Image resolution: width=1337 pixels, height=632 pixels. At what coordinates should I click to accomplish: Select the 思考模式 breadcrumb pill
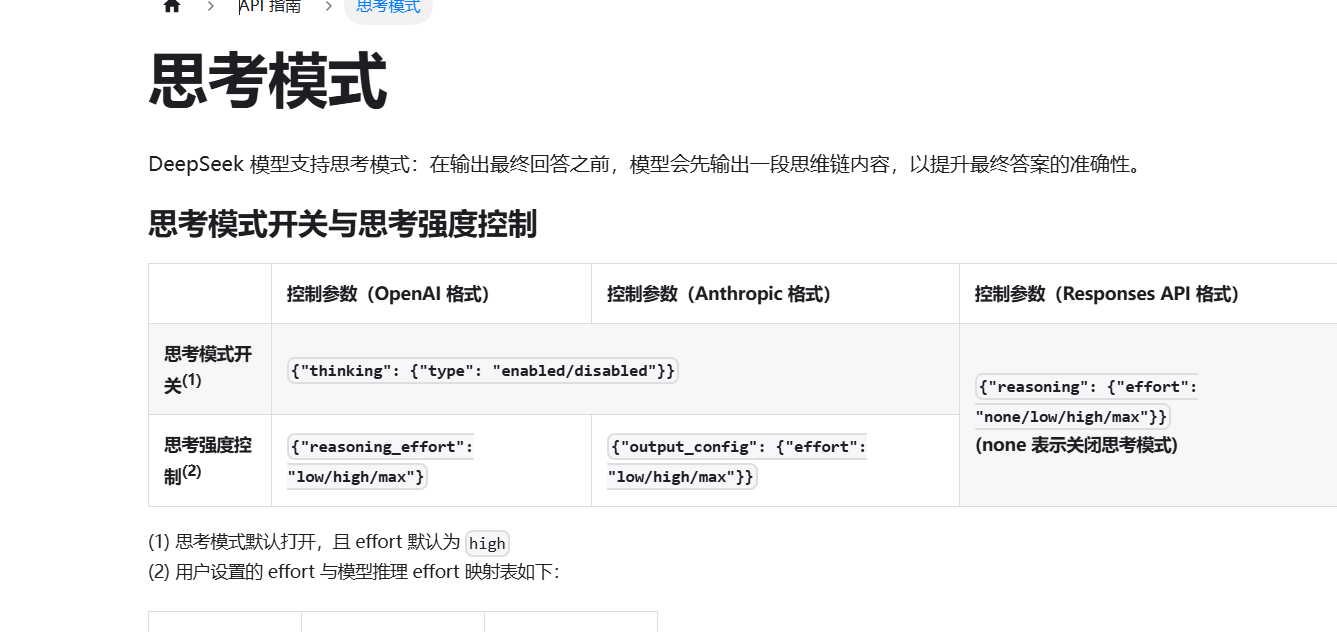pos(388,7)
